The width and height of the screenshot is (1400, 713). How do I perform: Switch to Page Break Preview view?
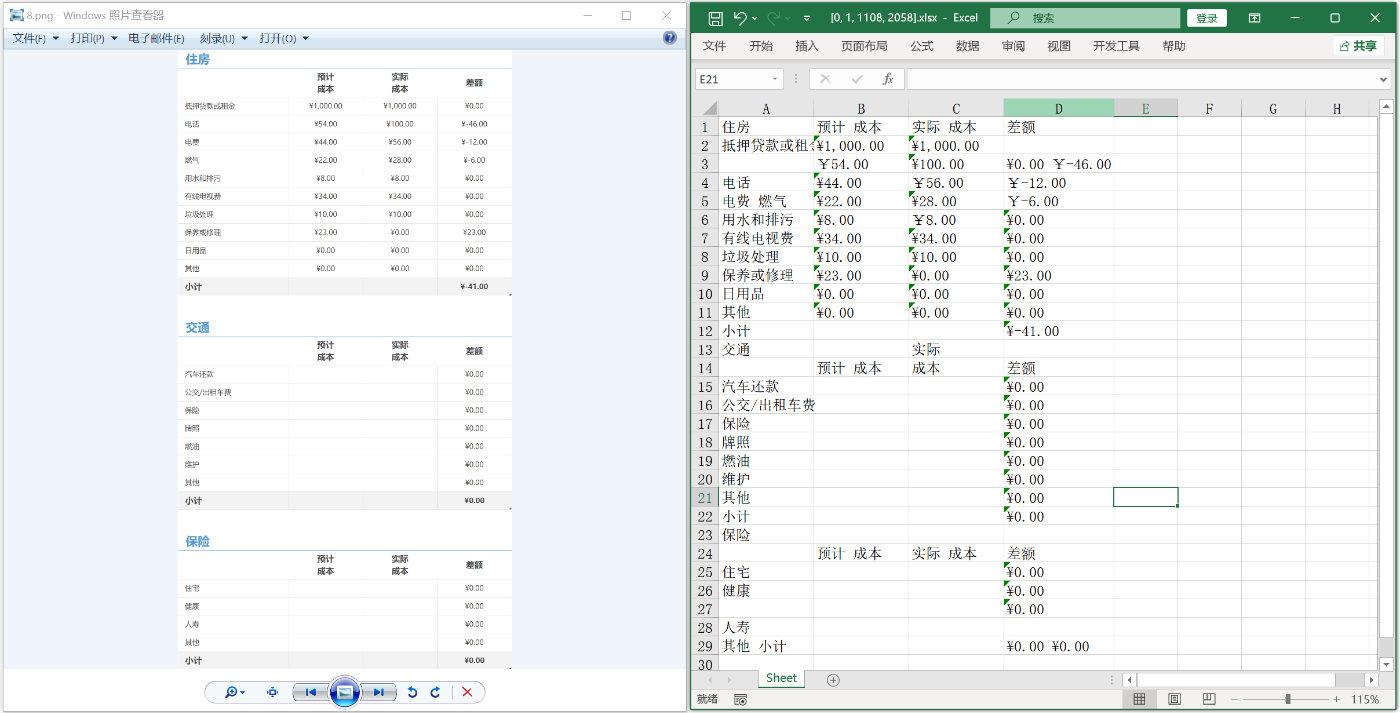(x=1209, y=699)
